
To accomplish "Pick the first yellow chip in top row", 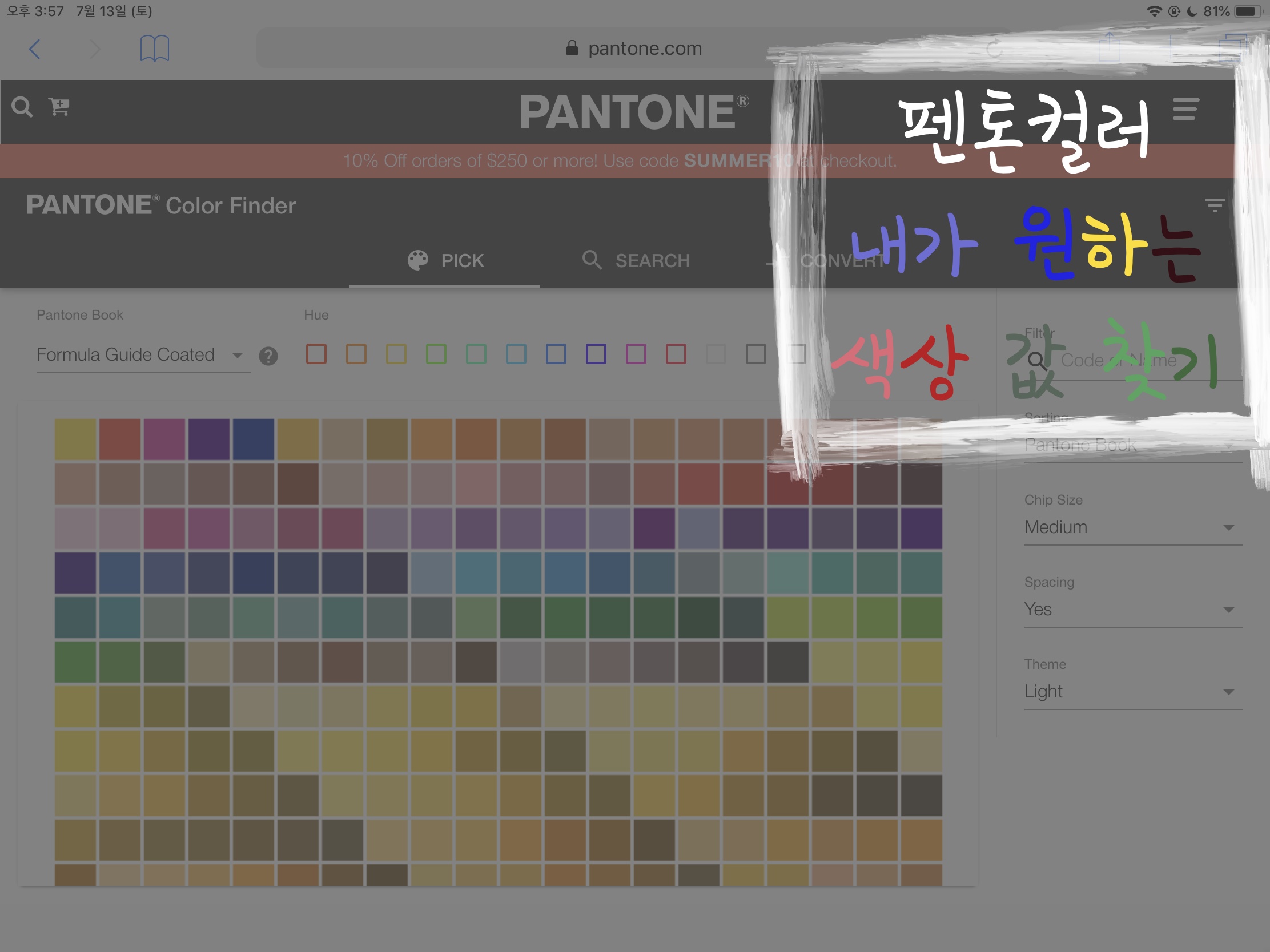I will (75, 439).
